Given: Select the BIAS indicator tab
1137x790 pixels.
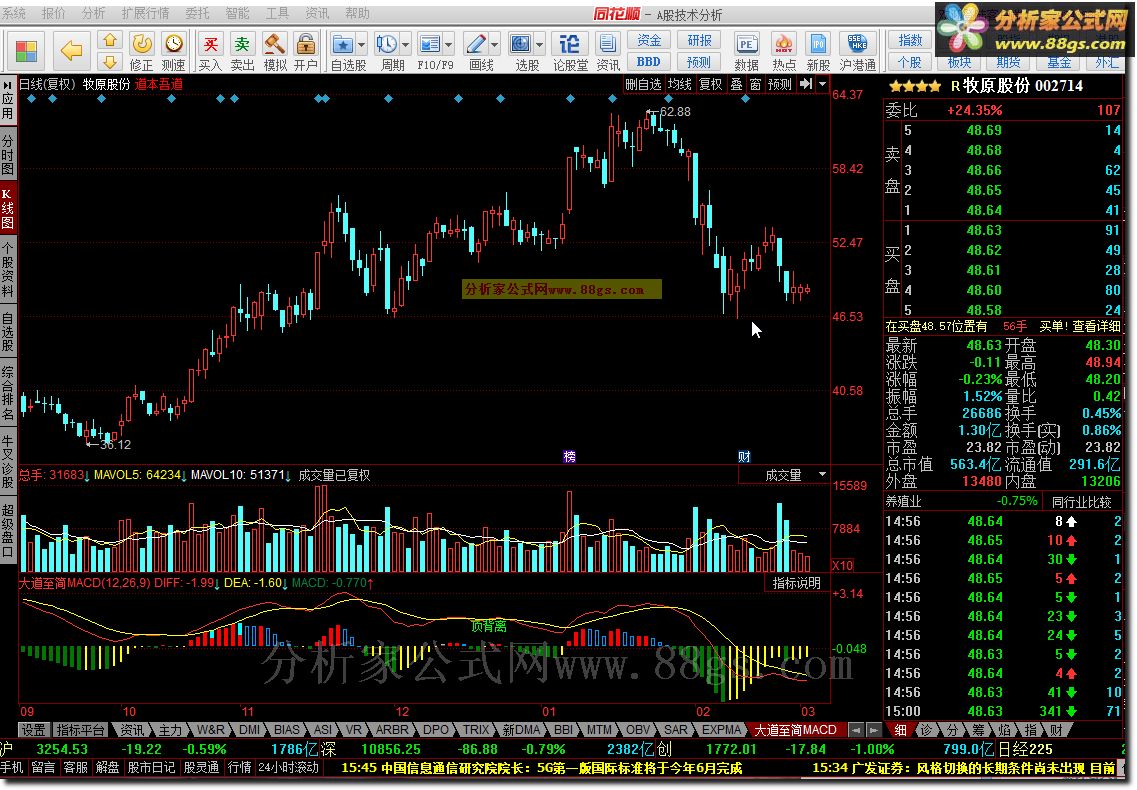Looking at the screenshot, I should click(286, 730).
